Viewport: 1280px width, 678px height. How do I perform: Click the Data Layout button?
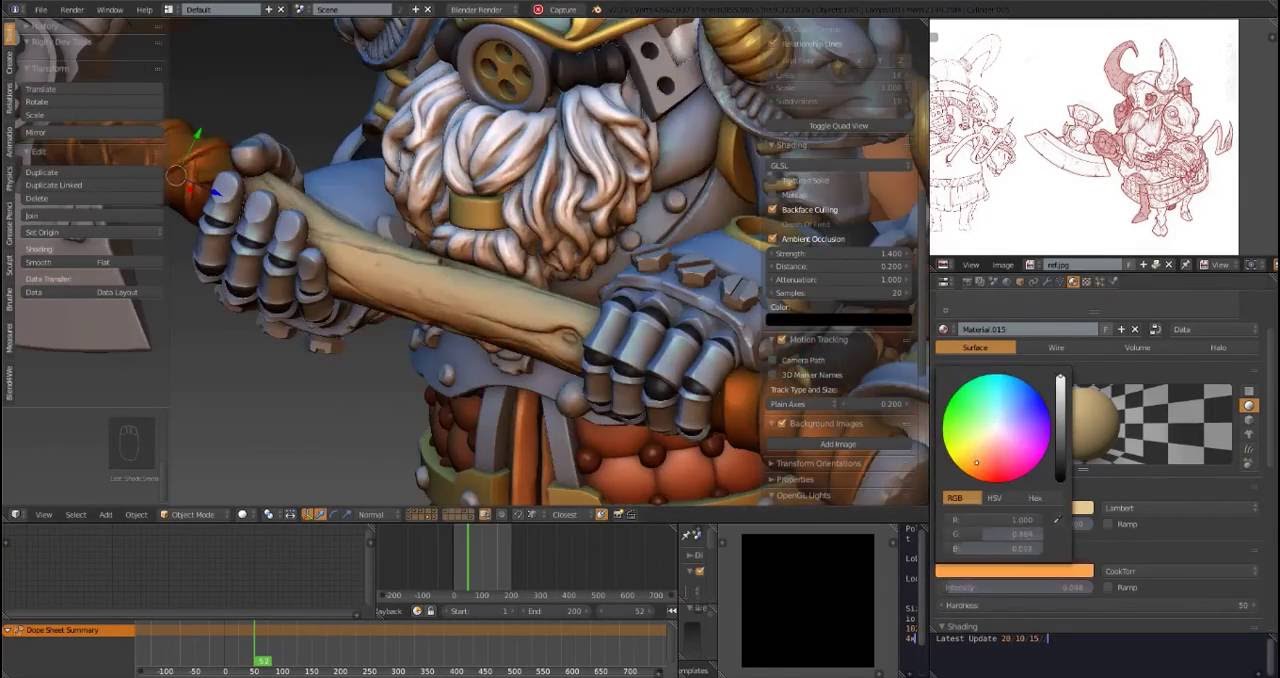click(127, 292)
